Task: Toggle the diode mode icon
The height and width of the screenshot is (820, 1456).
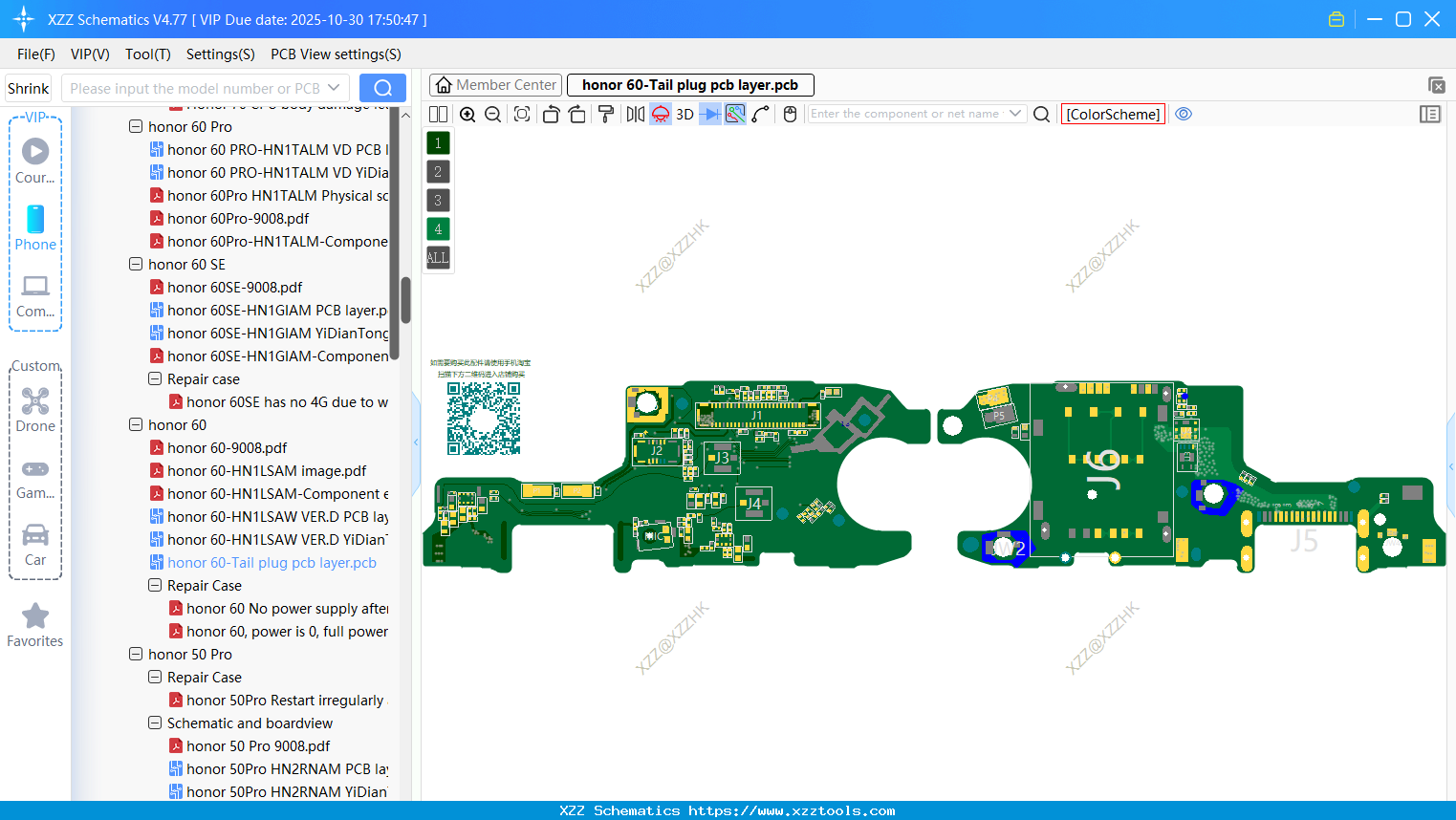Action: tap(710, 114)
